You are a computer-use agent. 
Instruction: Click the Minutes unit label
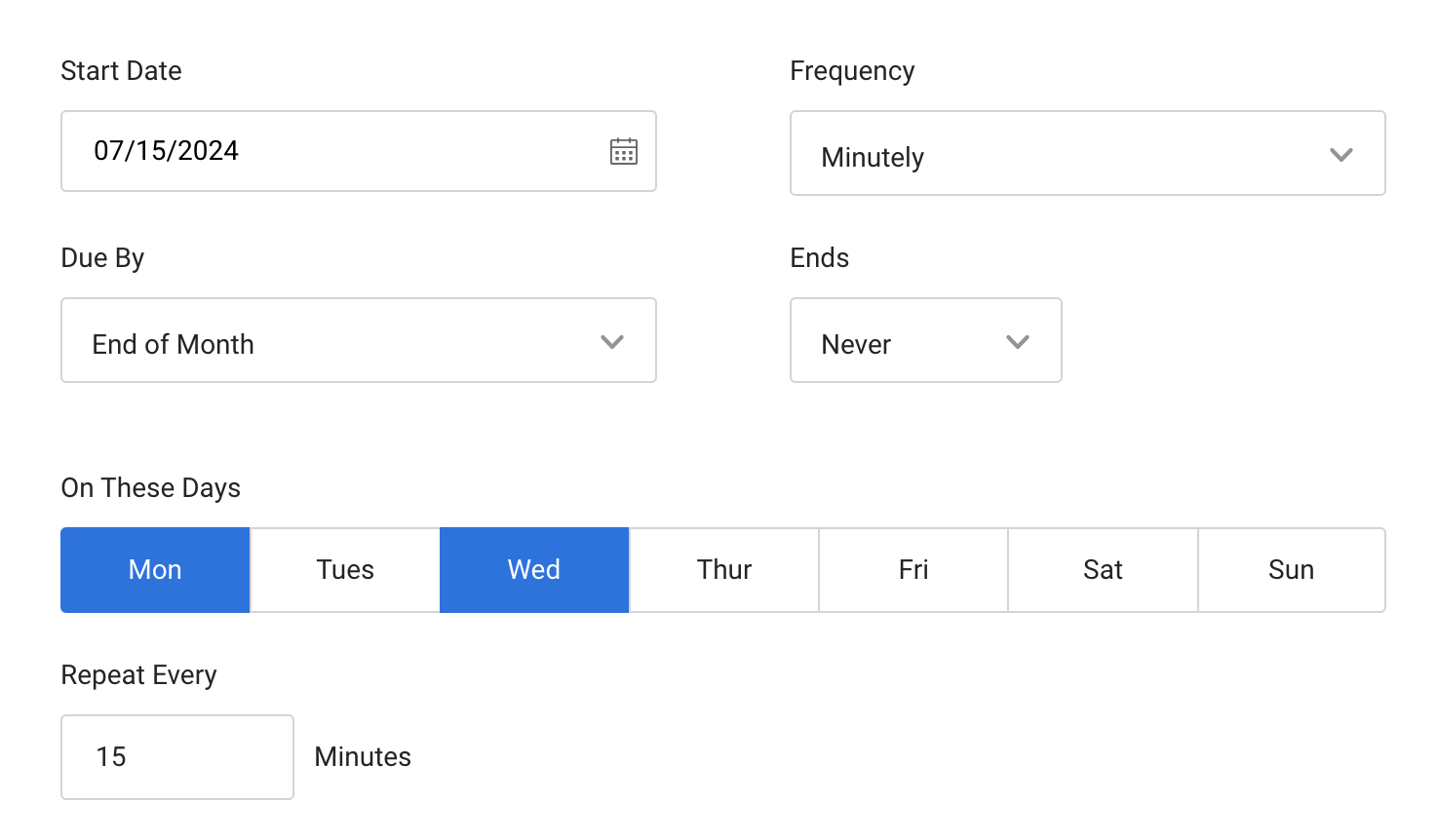click(x=363, y=757)
